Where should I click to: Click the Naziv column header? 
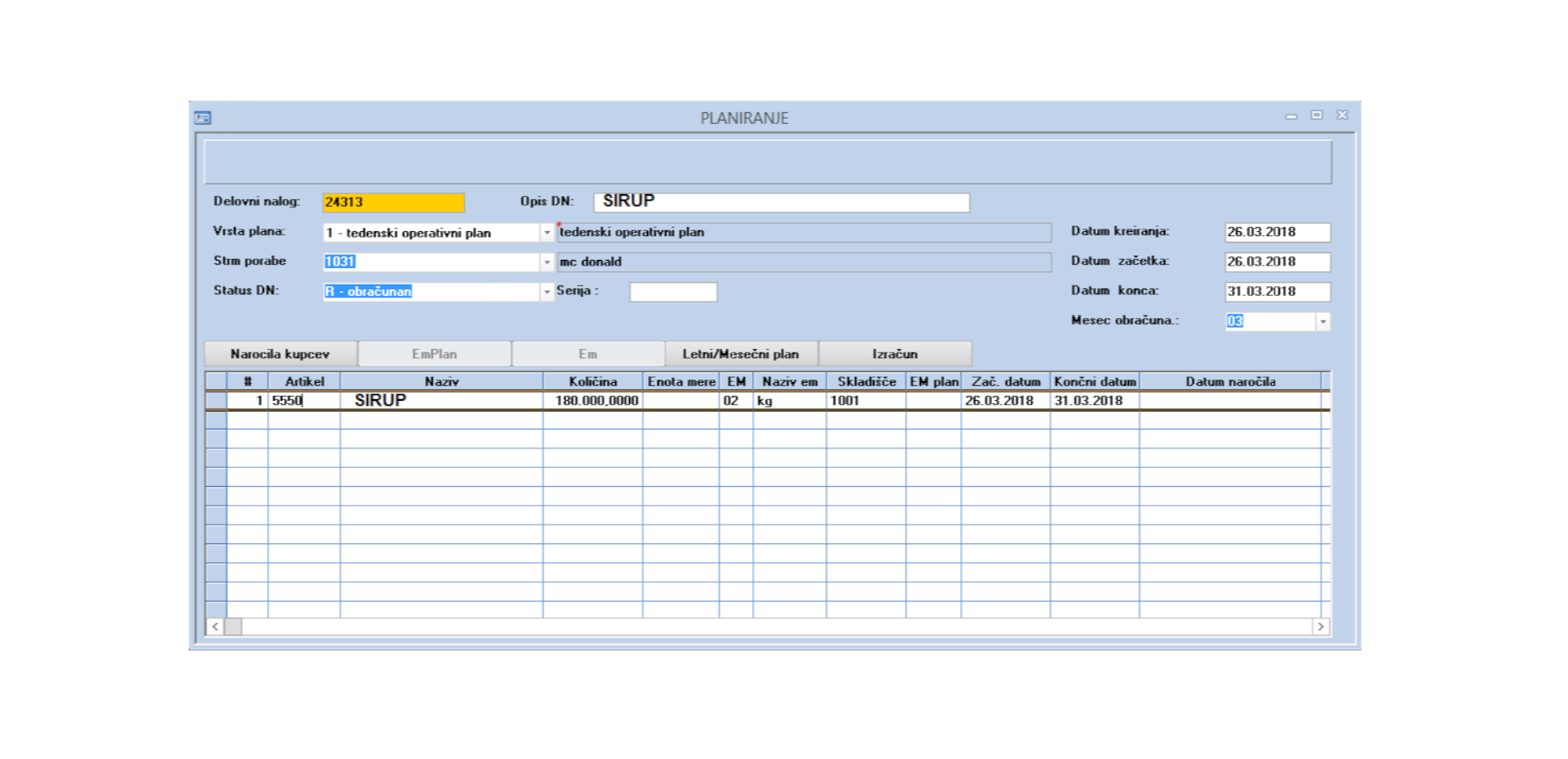[x=442, y=381]
